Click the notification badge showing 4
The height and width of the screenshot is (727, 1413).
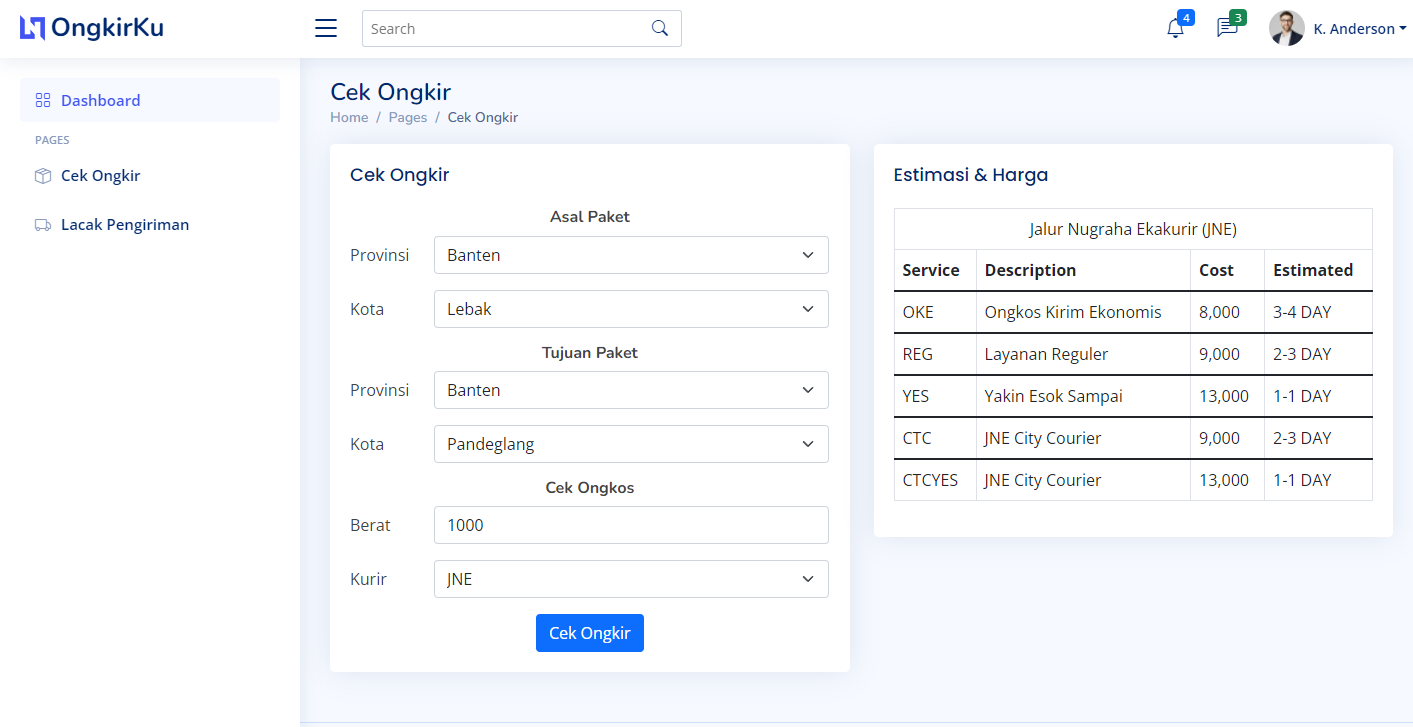pos(1186,17)
